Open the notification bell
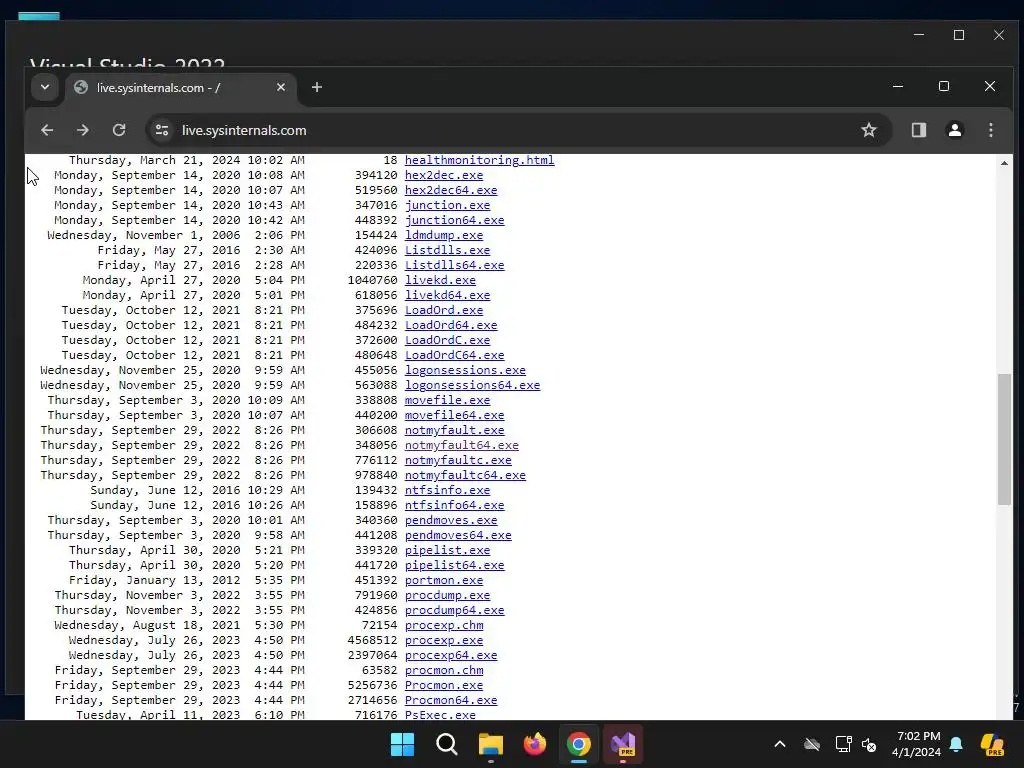Screen dimensions: 1024x768 (x=956, y=744)
